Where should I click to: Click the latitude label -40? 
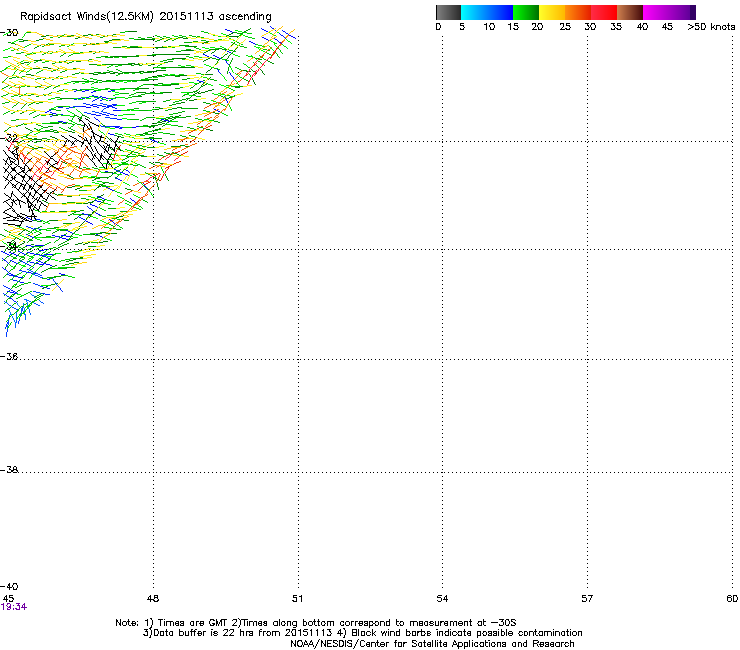click(9, 586)
